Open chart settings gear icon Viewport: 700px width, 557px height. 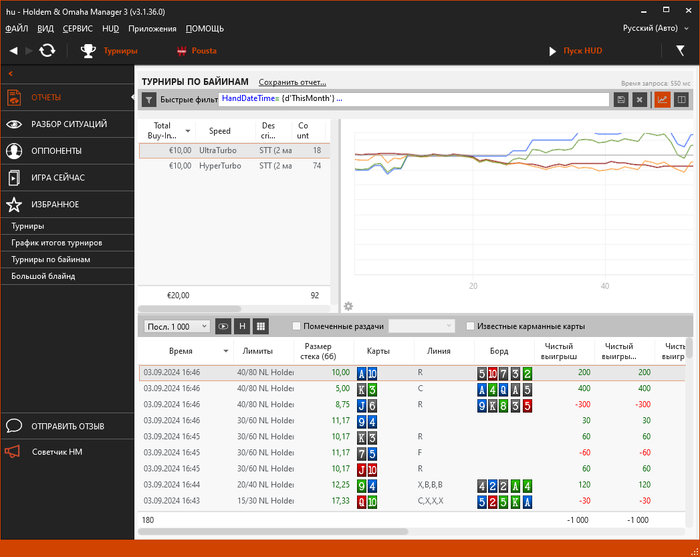click(348, 306)
